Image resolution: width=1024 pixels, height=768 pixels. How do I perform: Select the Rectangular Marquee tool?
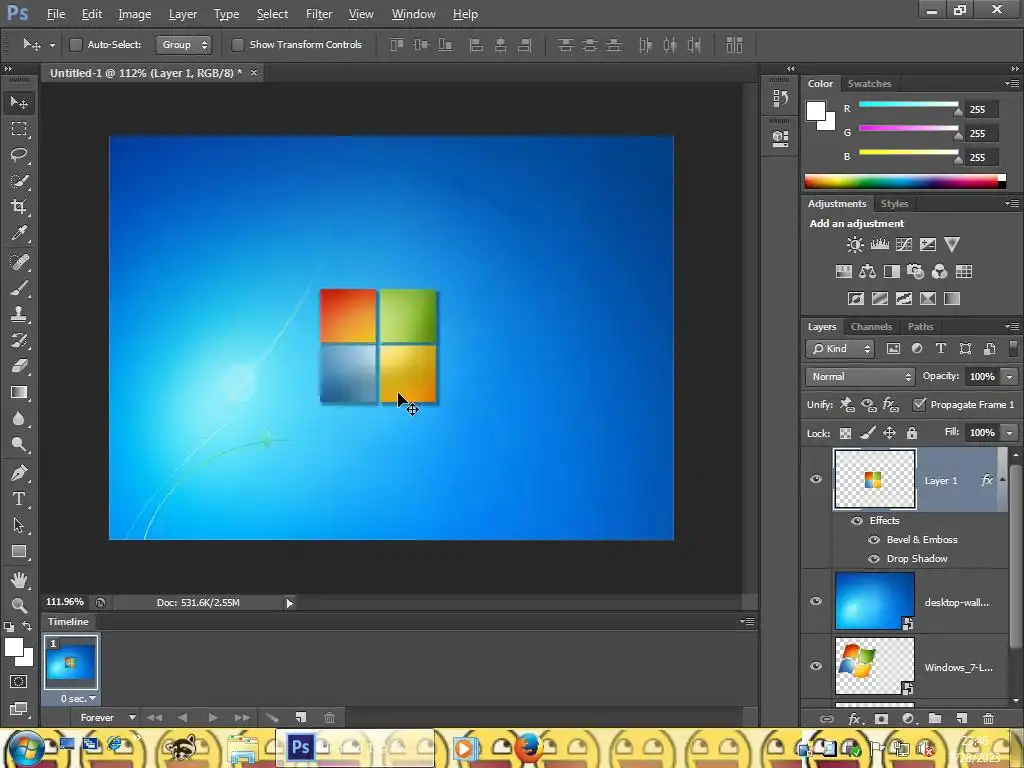pos(19,129)
